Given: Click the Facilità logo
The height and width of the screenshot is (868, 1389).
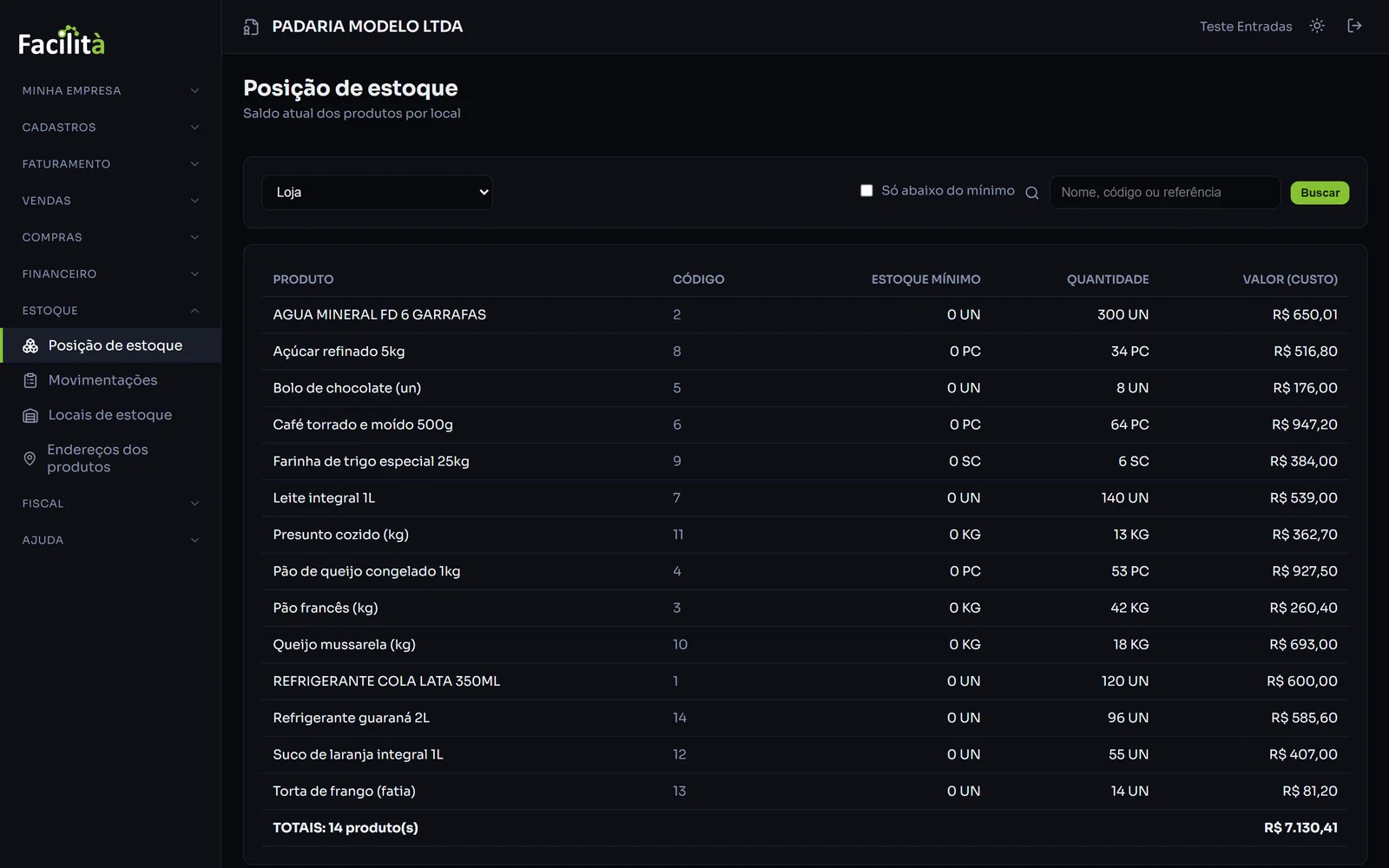Looking at the screenshot, I should tap(62, 41).
